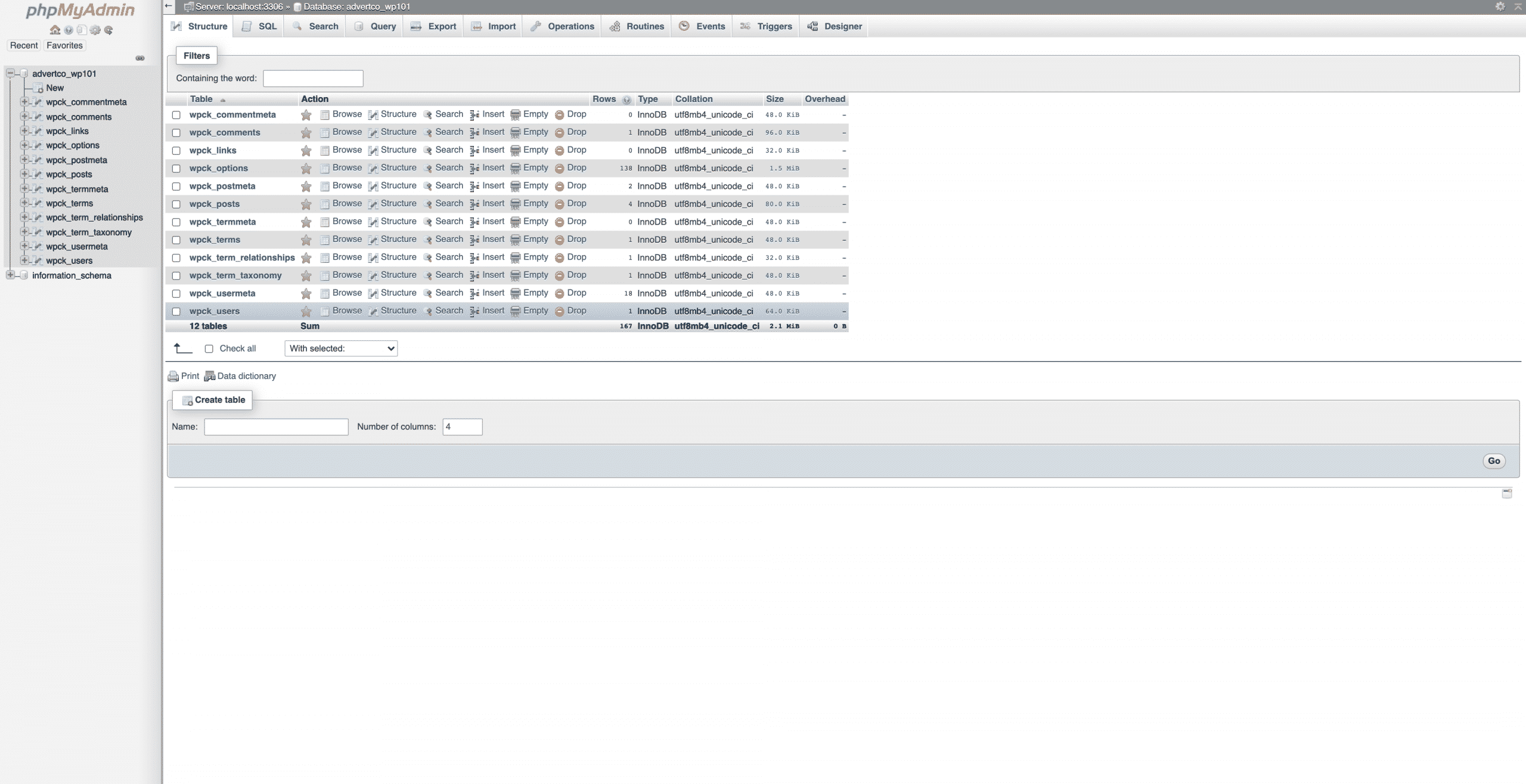Image resolution: width=1526 pixels, height=784 pixels.
Task: Check the wpck_term_relationships row checkbox
Action: pyautogui.click(x=176, y=258)
